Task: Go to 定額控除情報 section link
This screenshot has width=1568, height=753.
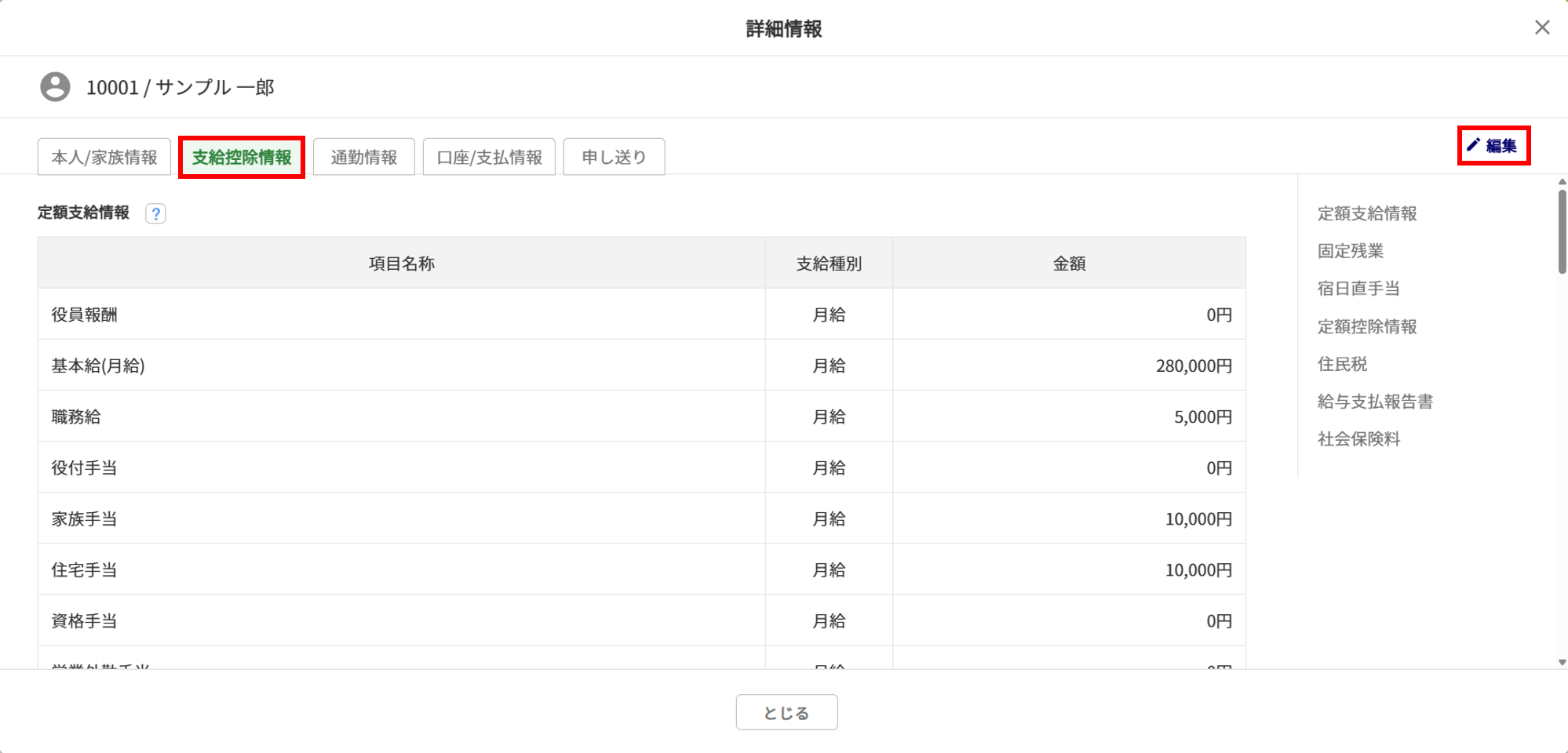Action: 1366,326
